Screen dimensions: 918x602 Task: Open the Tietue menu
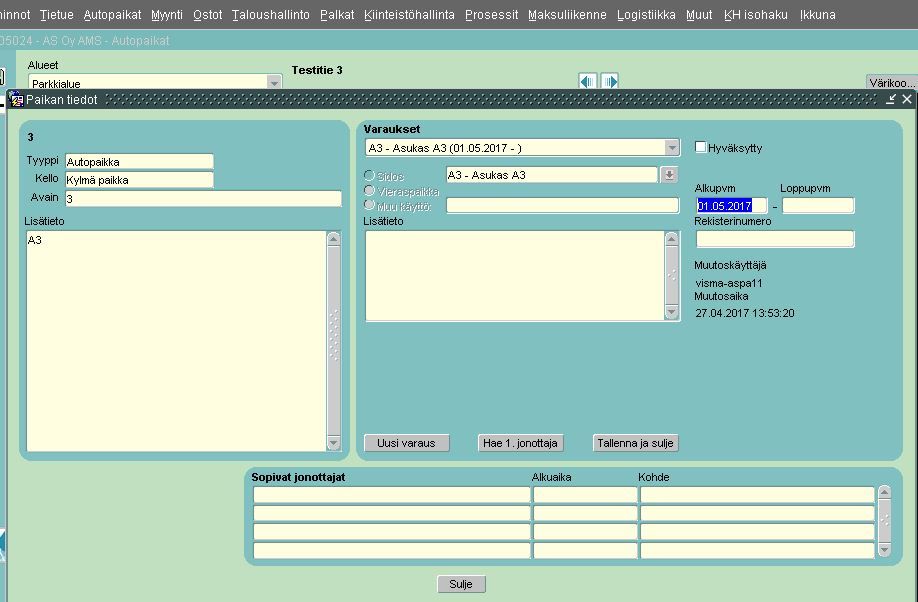(57, 15)
